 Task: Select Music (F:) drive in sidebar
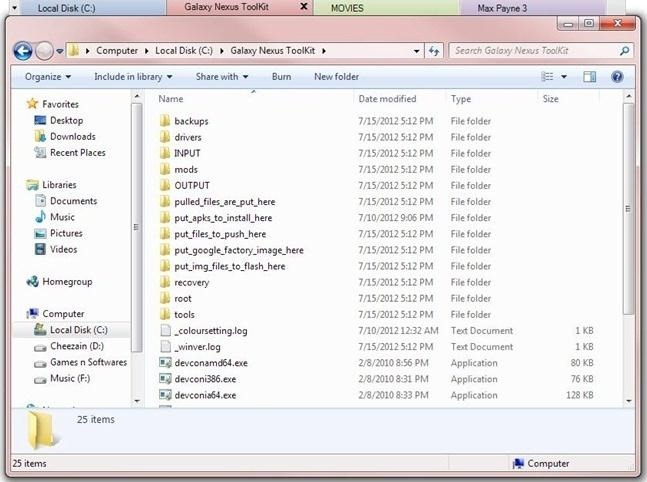70,378
